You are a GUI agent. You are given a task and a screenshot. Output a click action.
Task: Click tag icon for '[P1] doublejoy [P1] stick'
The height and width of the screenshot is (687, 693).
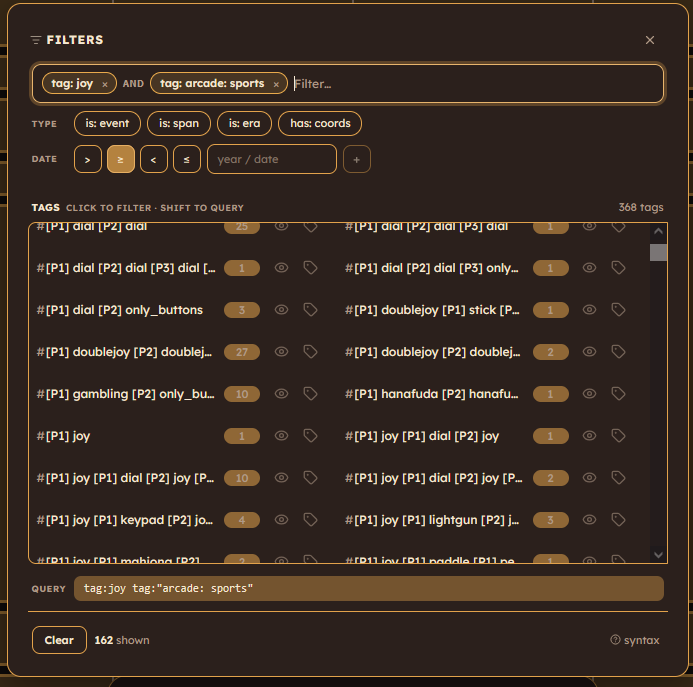618,309
